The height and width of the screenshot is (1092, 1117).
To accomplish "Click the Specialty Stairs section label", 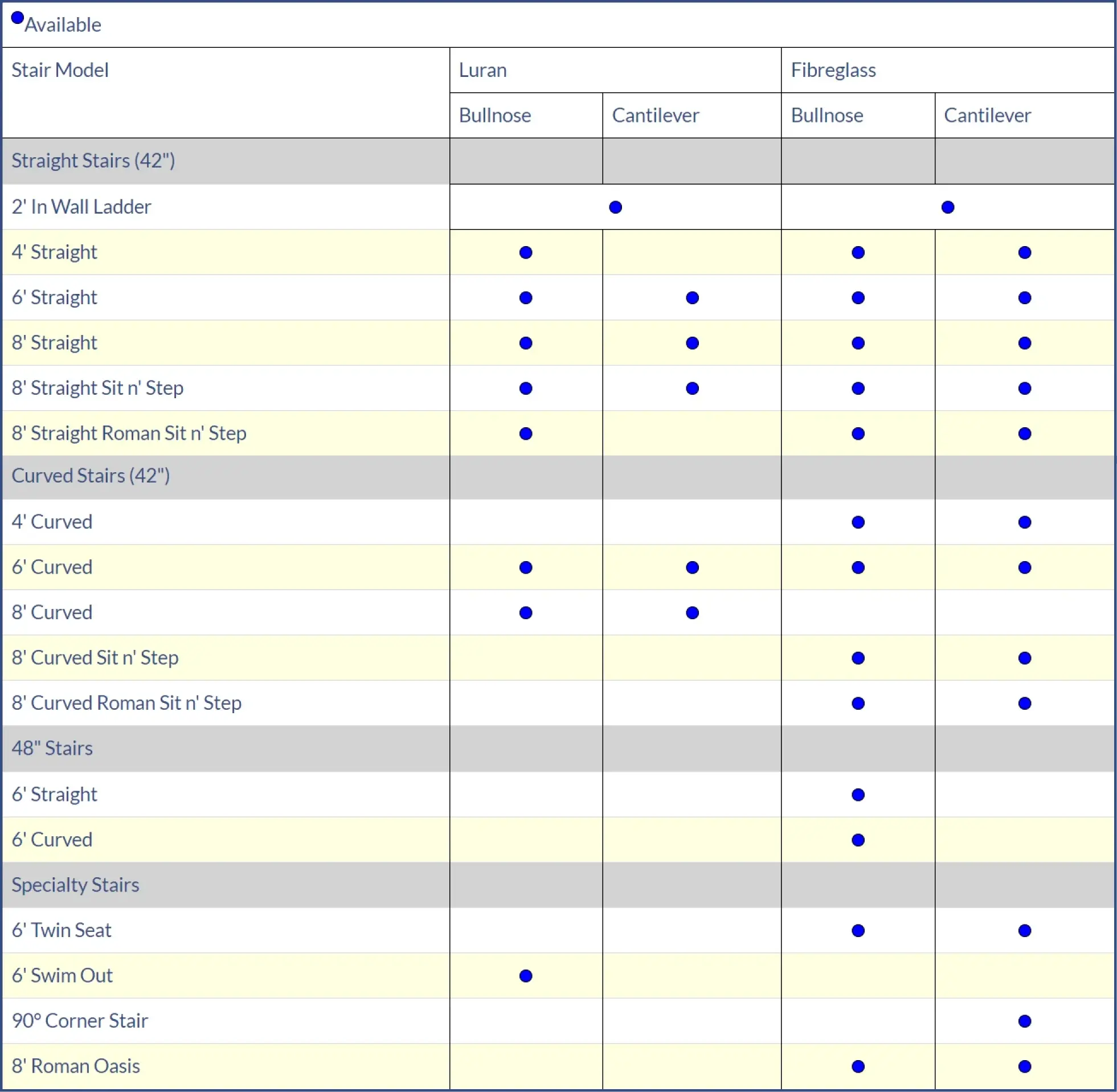I will click(75, 885).
